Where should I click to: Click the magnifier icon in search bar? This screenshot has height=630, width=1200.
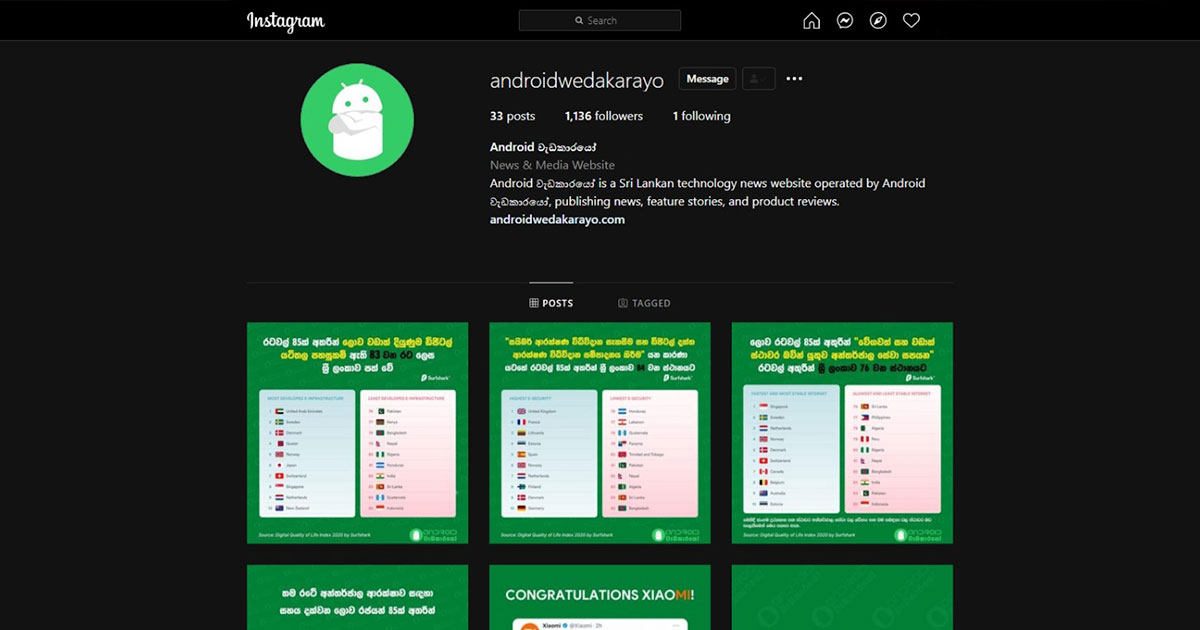(x=578, y=20)
